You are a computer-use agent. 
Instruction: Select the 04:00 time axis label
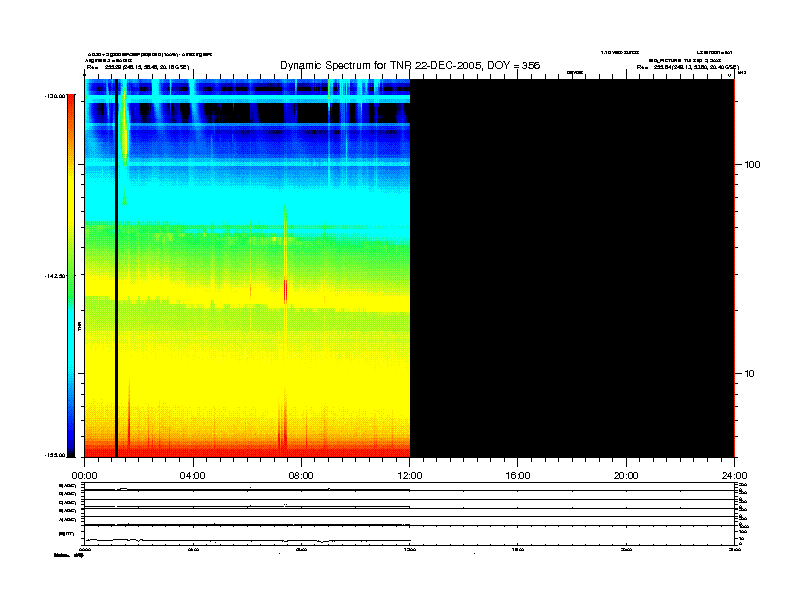coord(192,475)
